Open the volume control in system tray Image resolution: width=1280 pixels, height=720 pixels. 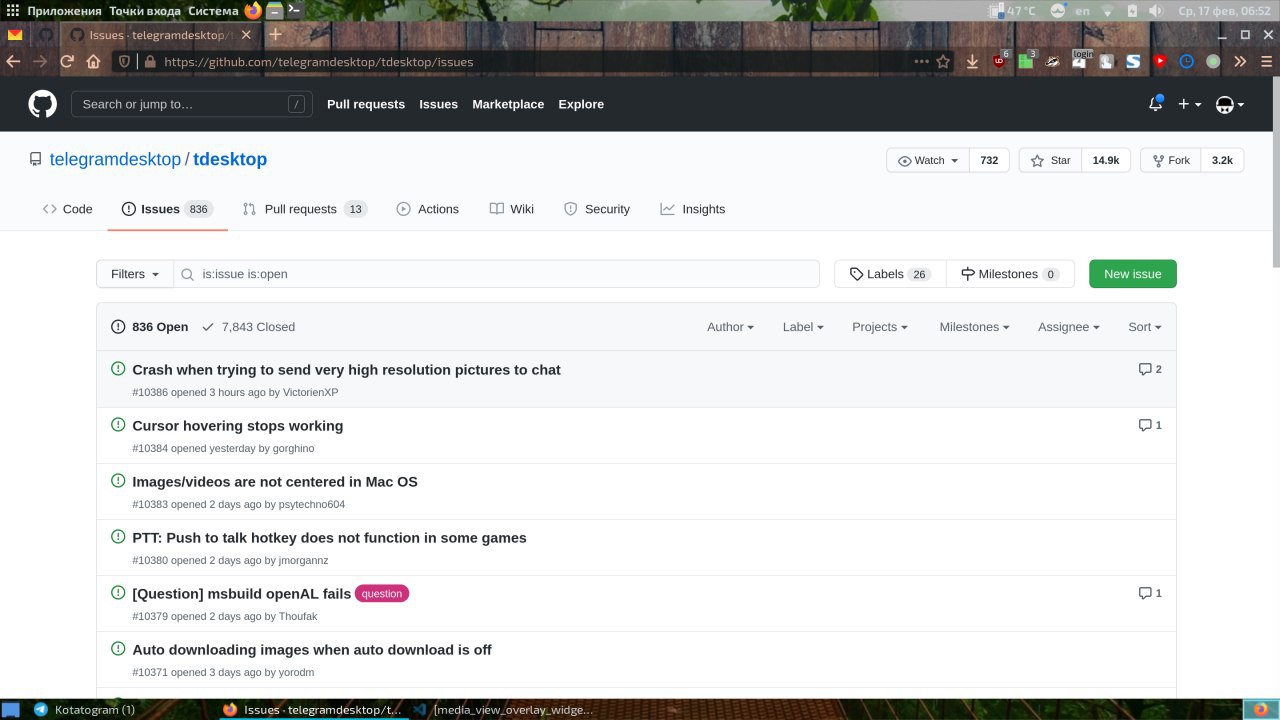pyautogui.click(x=1156, y=10)
